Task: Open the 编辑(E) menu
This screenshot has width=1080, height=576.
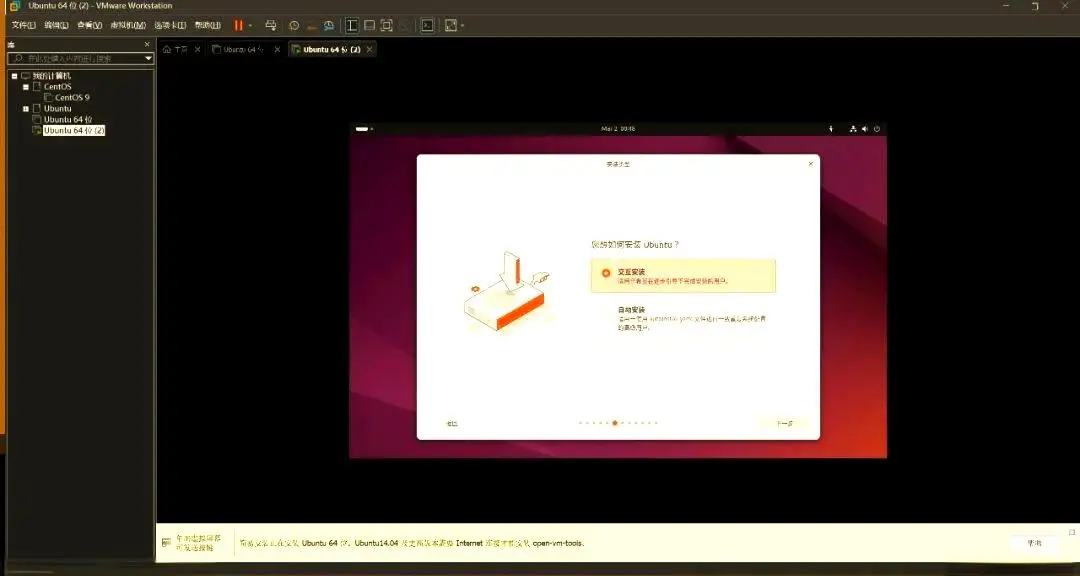Action: click(x=56, y=25)
